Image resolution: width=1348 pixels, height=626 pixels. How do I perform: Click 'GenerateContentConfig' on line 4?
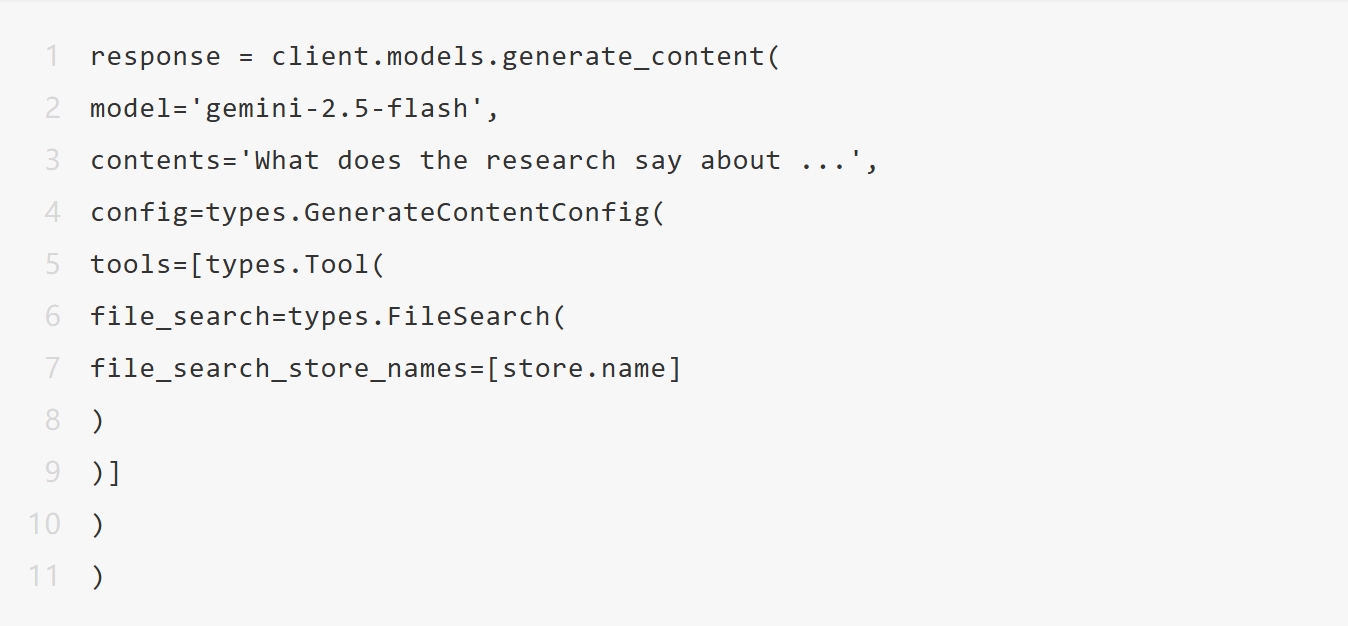[477, 212]
